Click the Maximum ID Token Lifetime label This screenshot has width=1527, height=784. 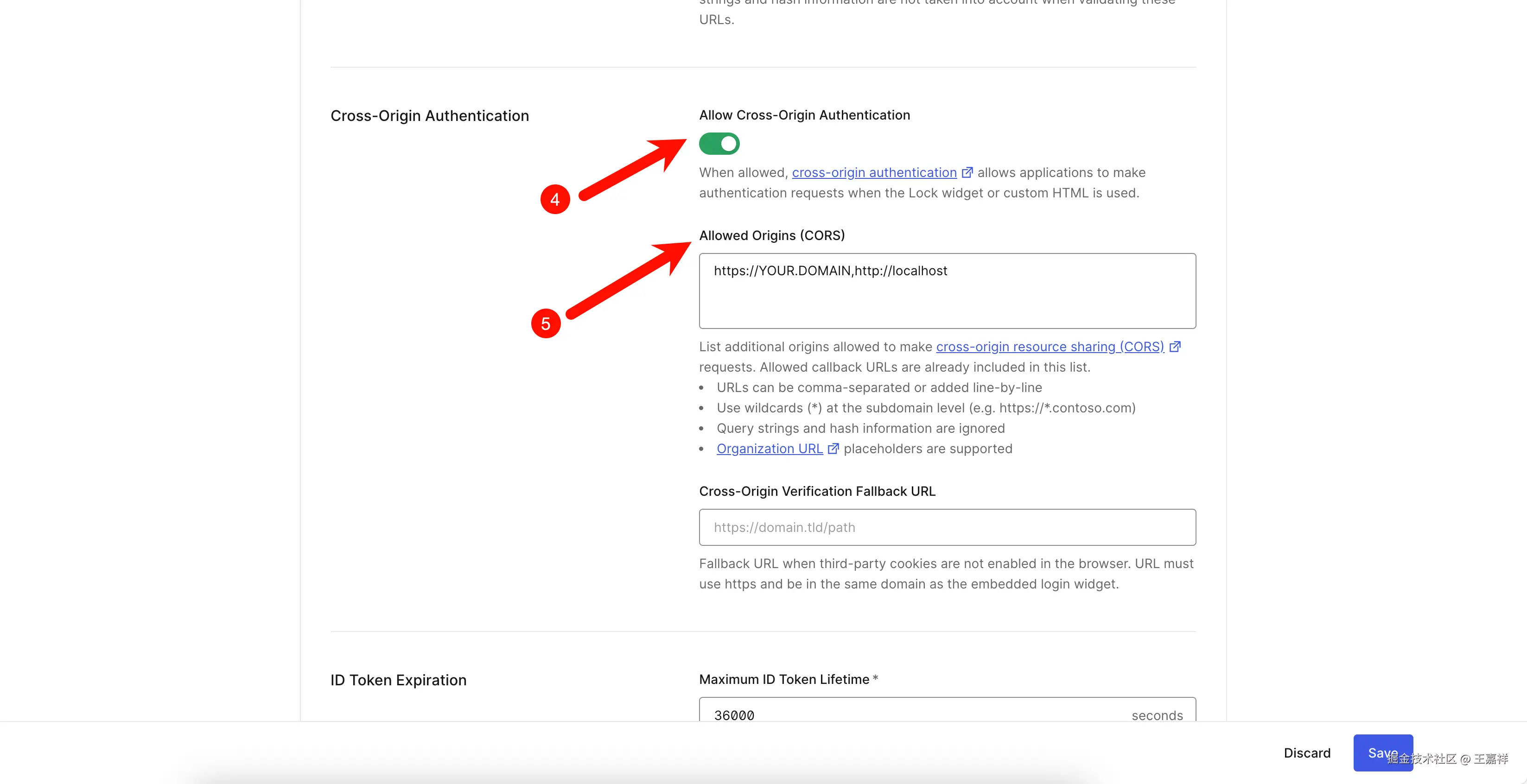[x=784, y=679]
